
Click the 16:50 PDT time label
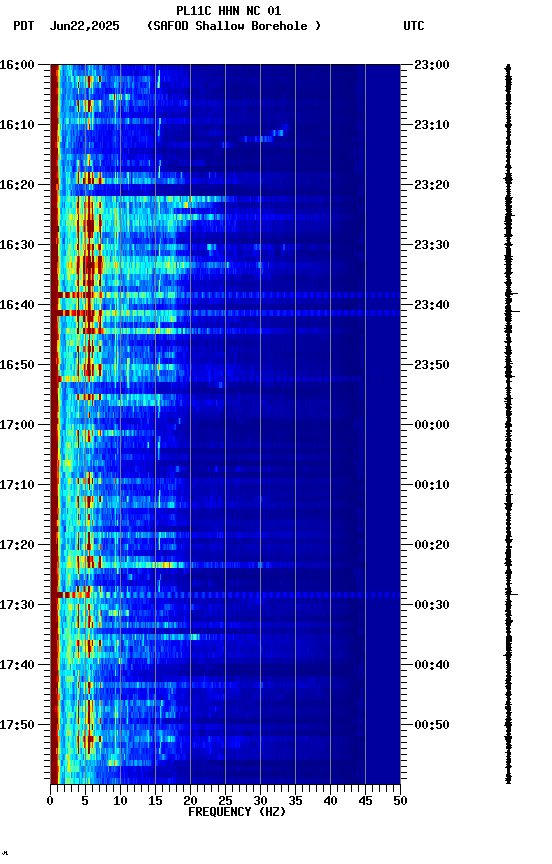coord(17,365)
